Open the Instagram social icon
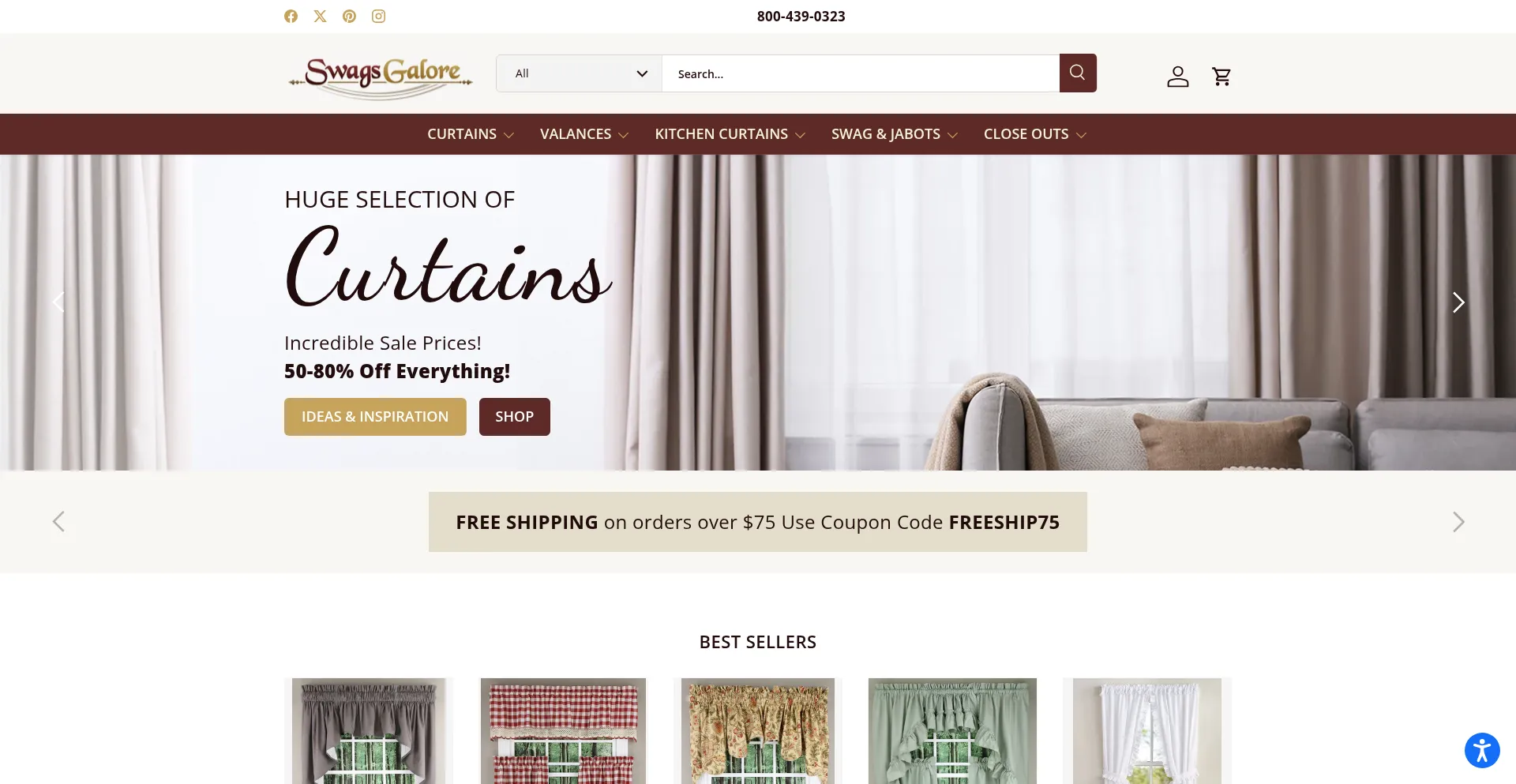This screenshot has height=784, width=1516. click(x=378, y=16)
